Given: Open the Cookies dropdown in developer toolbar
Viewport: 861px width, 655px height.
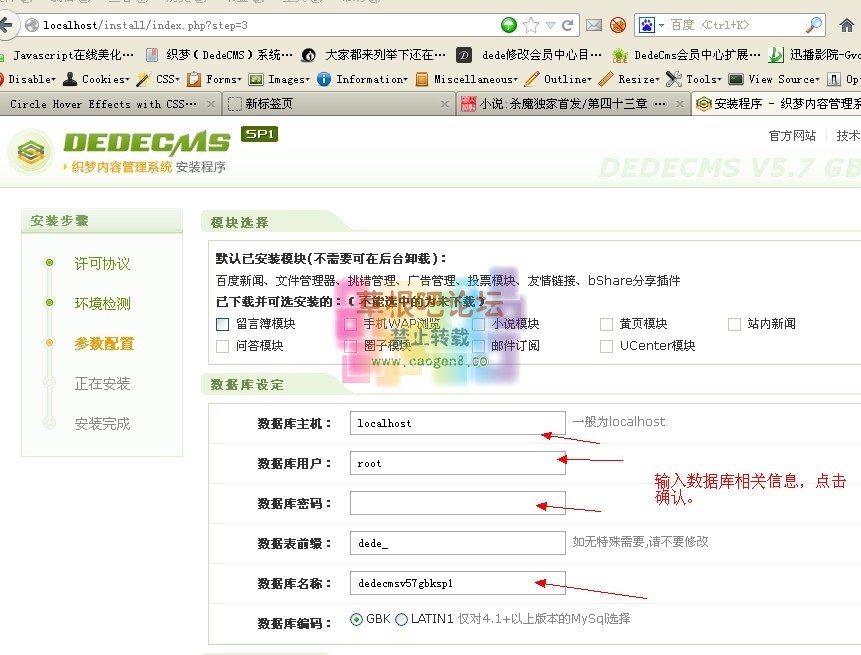Looking at the screenshot, I should [96, 79].
